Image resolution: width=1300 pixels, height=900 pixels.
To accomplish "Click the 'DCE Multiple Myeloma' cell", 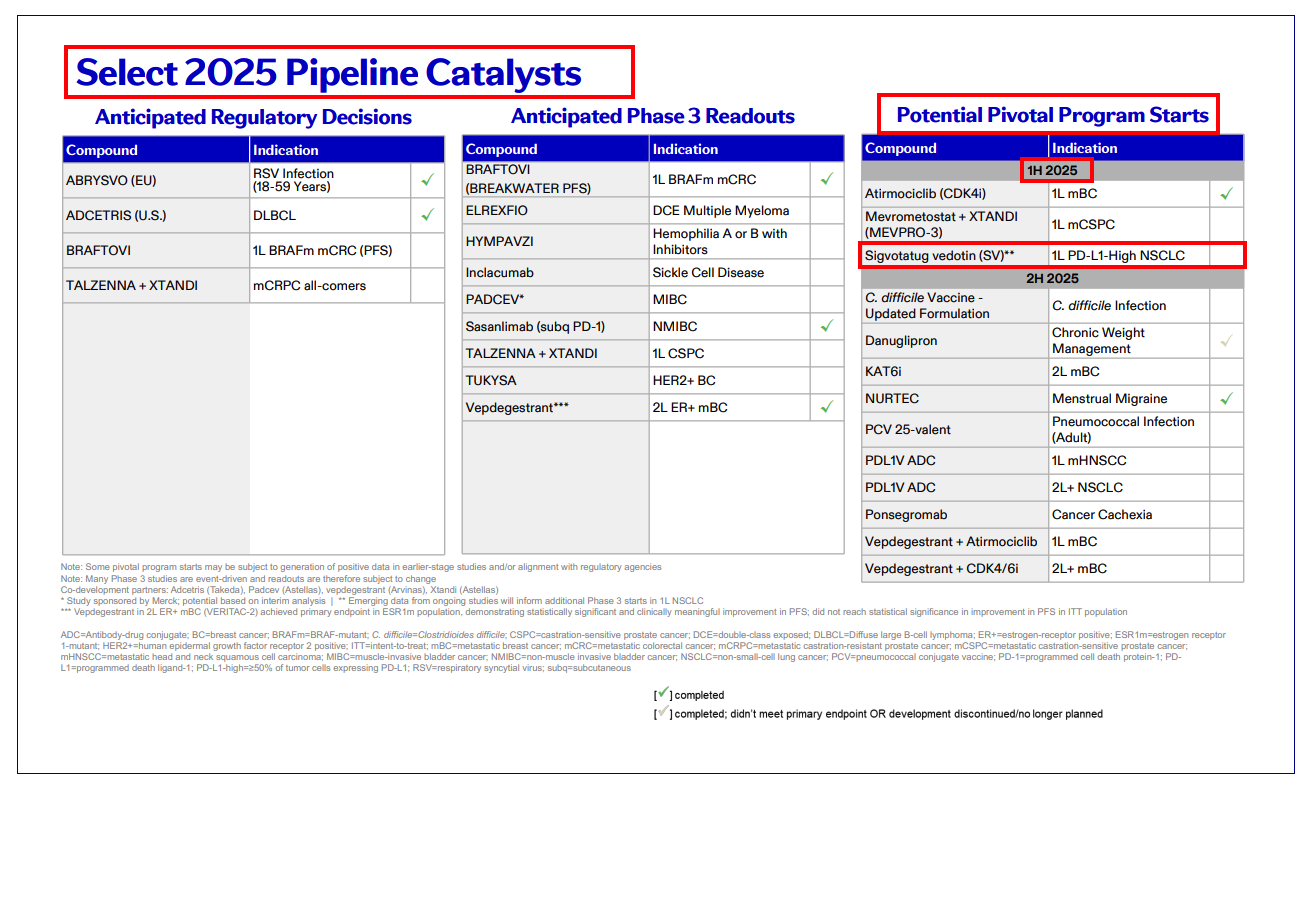I will pos(730,210).
